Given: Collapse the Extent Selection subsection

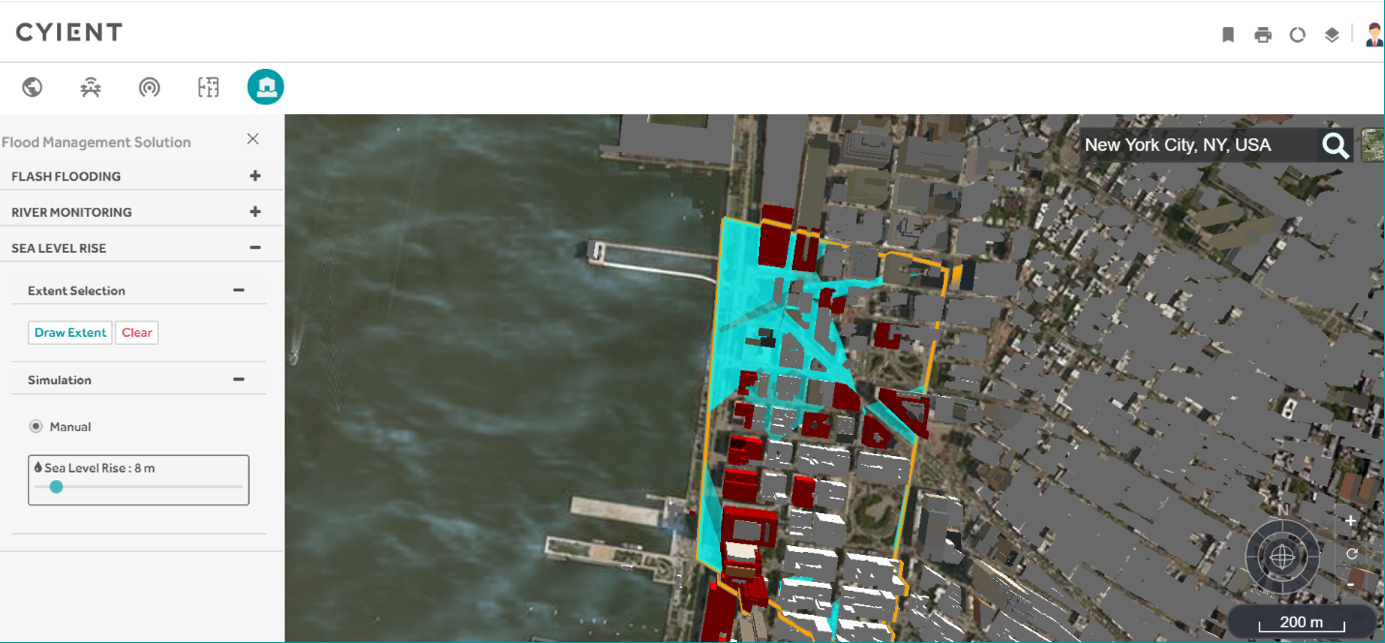Looking at the screenshot, I should [238, 291].
